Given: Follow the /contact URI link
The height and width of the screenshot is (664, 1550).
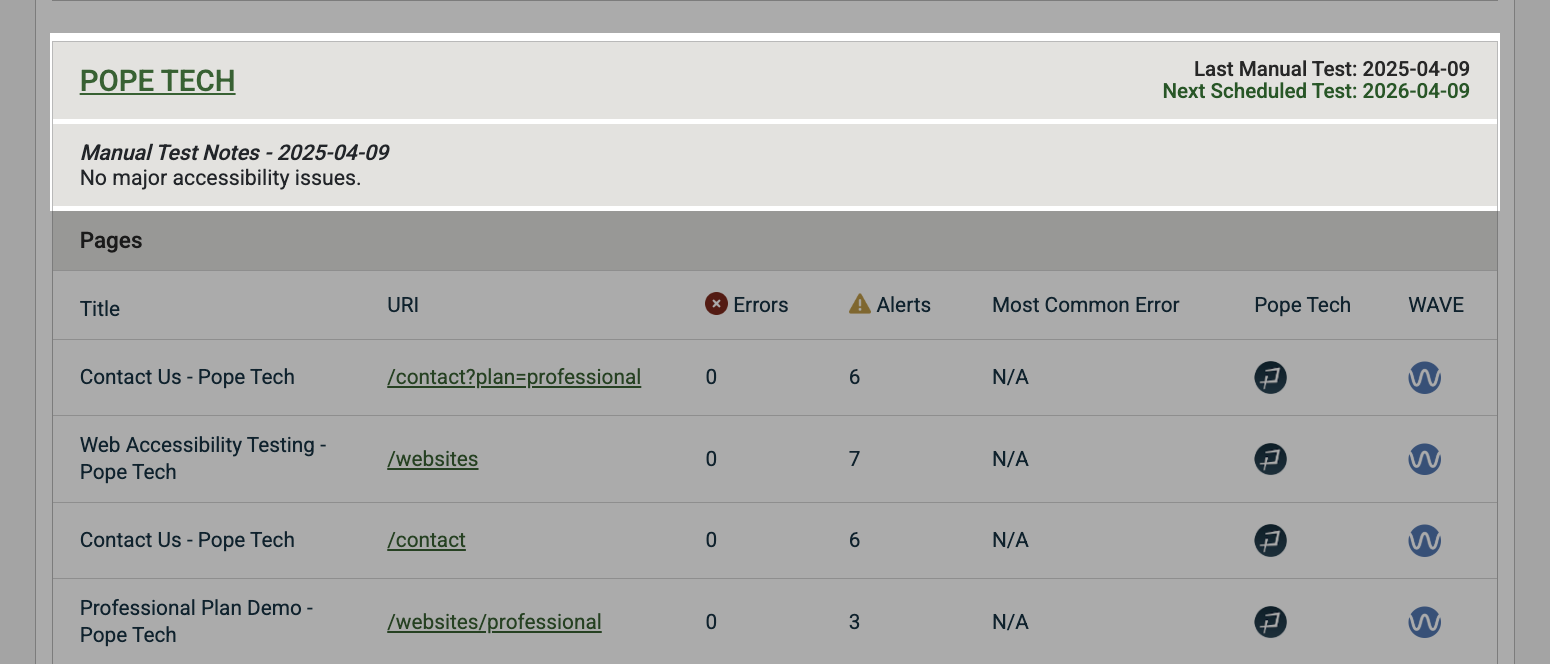Looking at the screenshot, I should 426,540.
